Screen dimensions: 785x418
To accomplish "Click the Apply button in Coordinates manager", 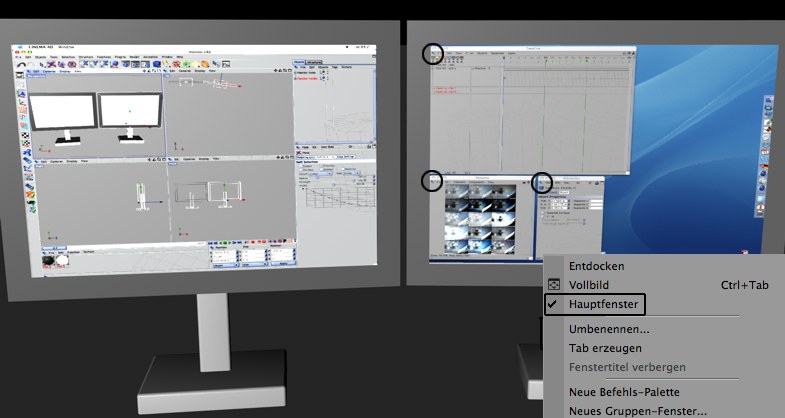I will point(283,263).
